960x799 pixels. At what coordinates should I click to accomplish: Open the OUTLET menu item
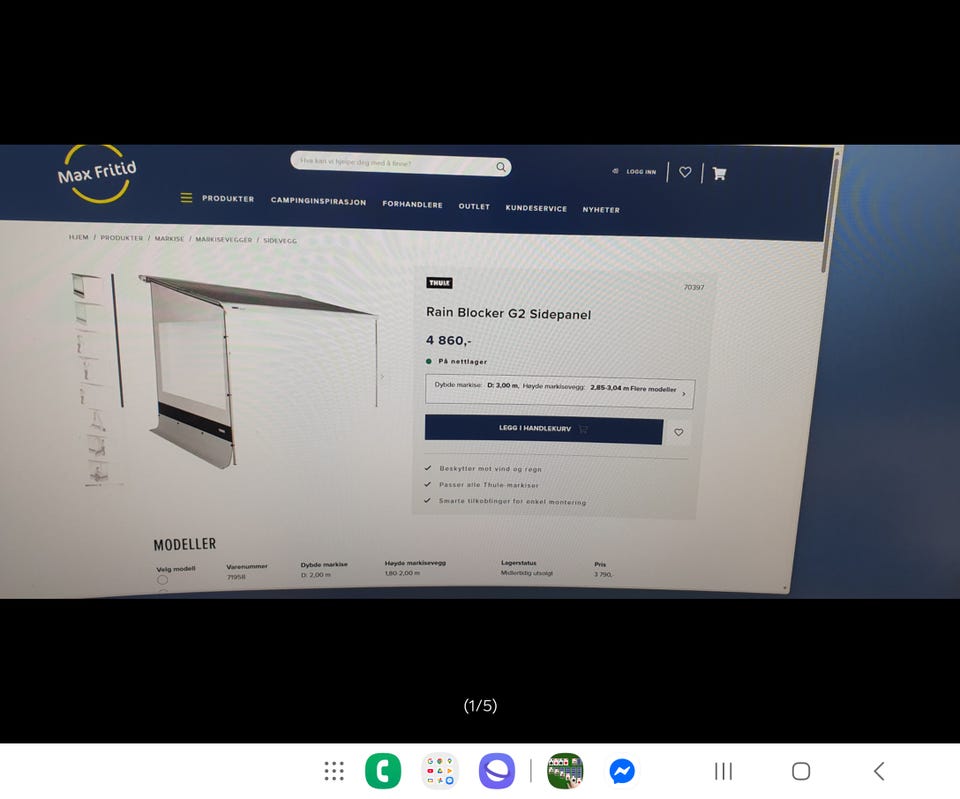click(x=474, y=206)
